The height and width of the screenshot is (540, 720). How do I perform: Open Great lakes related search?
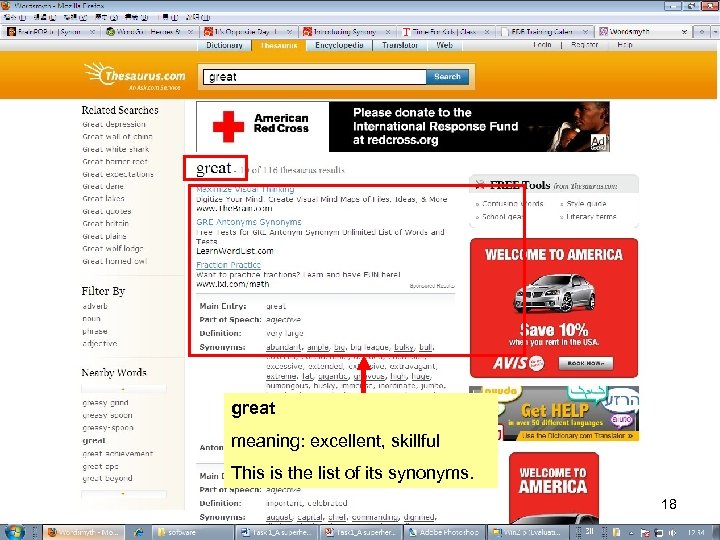click(103, 198)
